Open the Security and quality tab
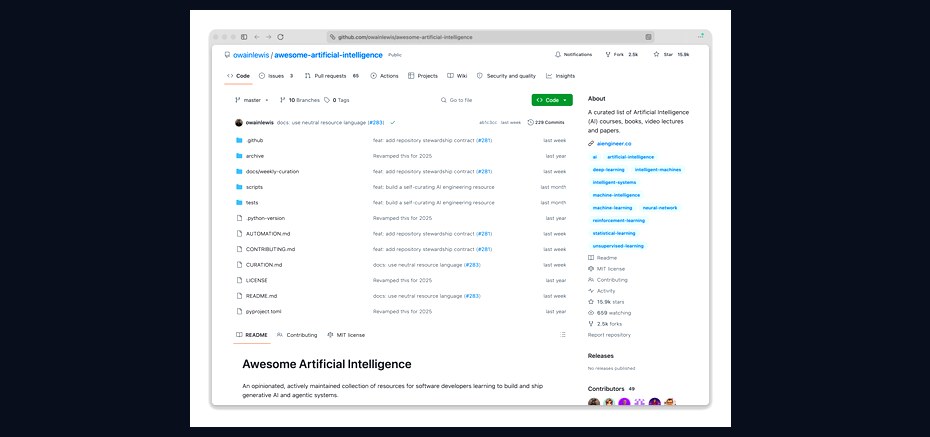This screenshot has height=437, width=930. coord(506,76)
